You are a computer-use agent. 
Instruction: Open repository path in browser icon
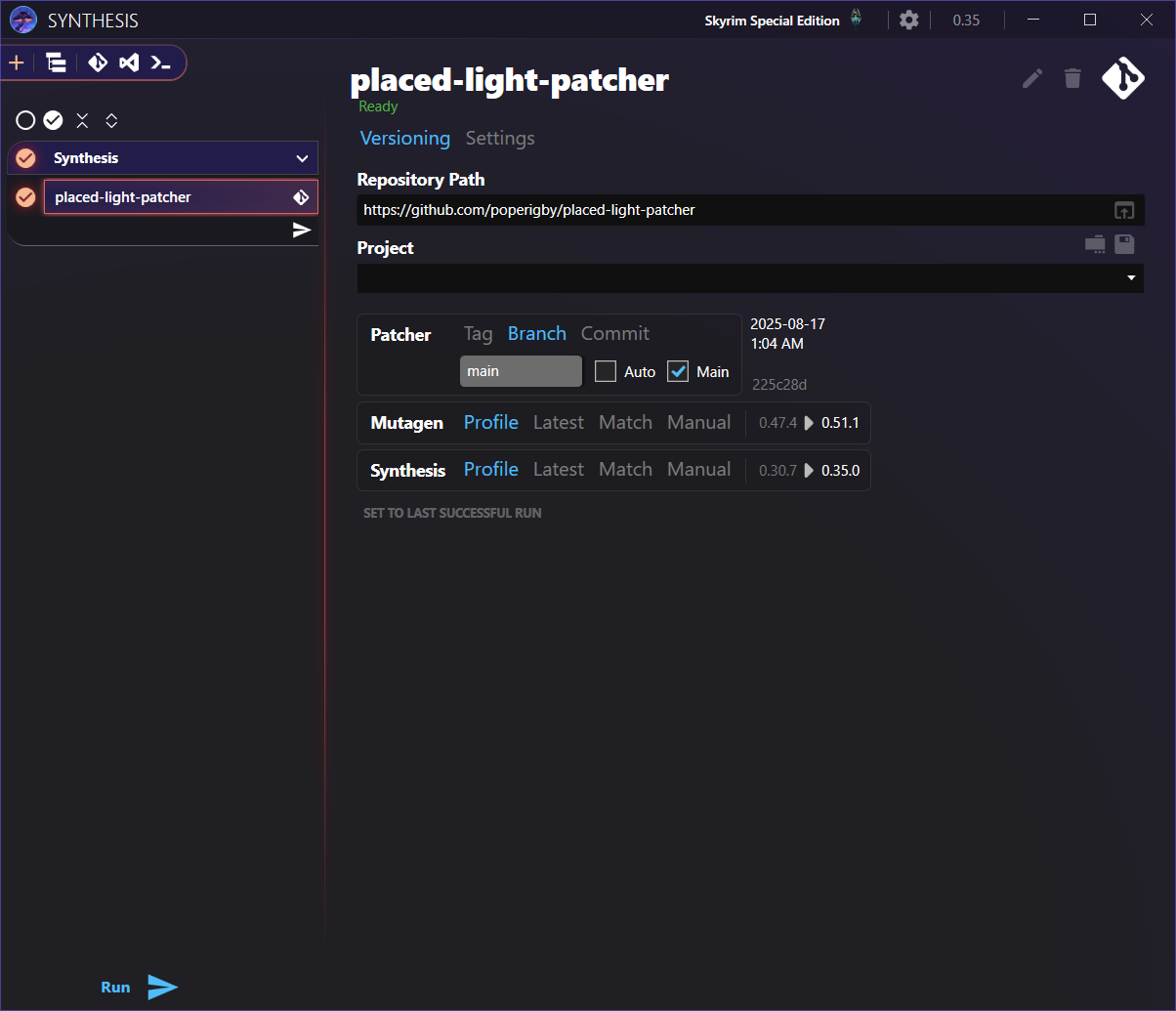pos(1124,210)
